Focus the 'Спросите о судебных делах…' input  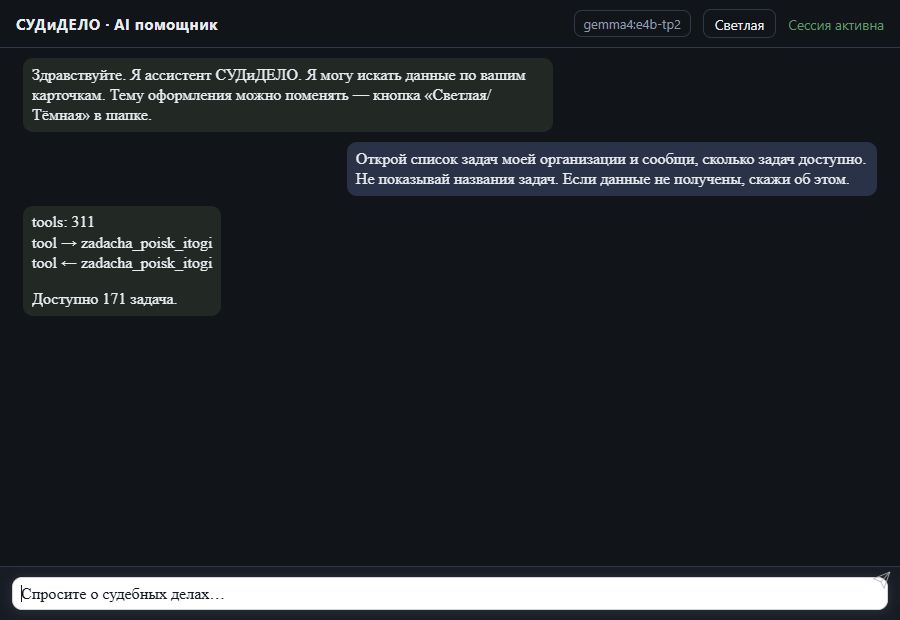pyautogui.click(x=449, y=594)
